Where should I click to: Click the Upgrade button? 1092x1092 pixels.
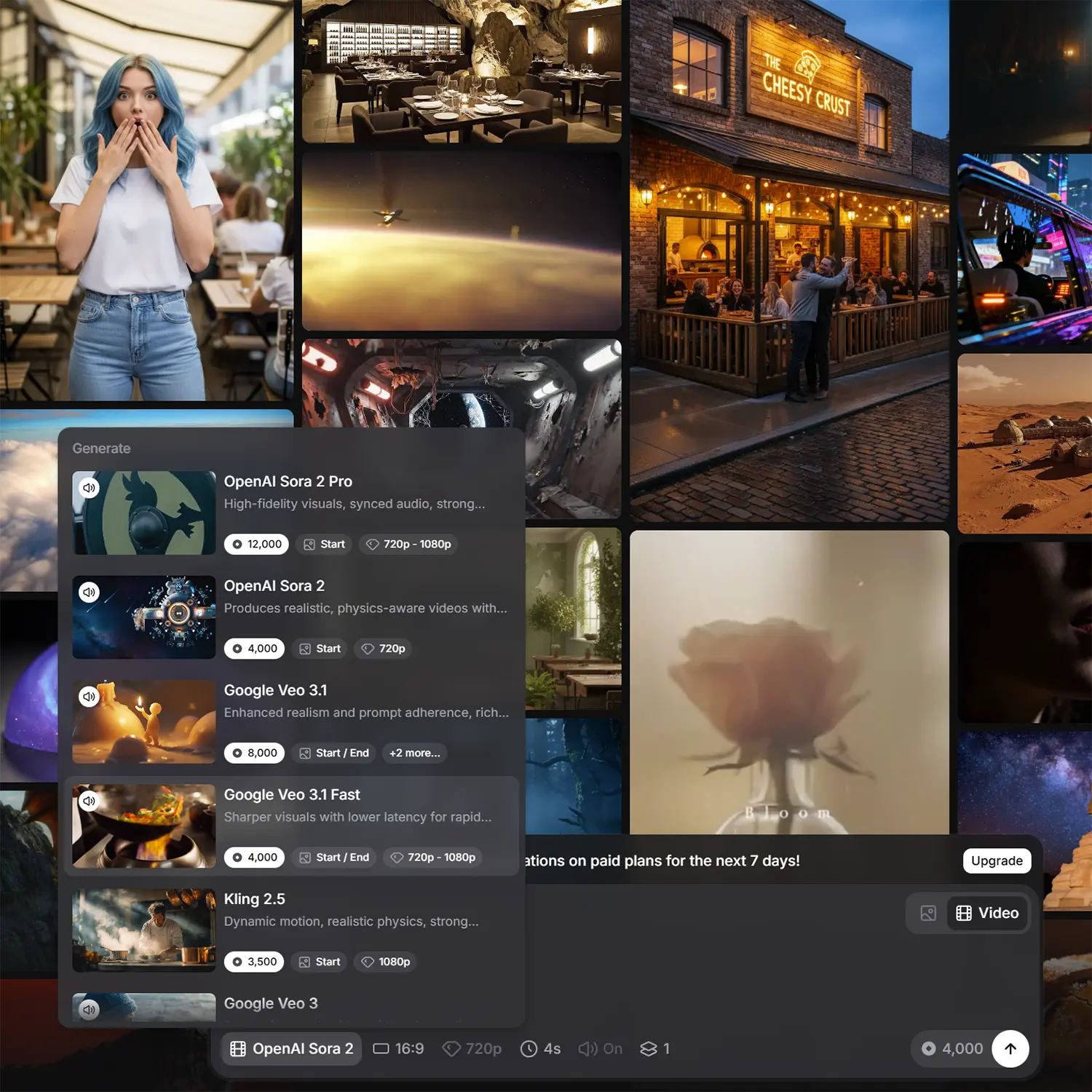tap(997, 860)
